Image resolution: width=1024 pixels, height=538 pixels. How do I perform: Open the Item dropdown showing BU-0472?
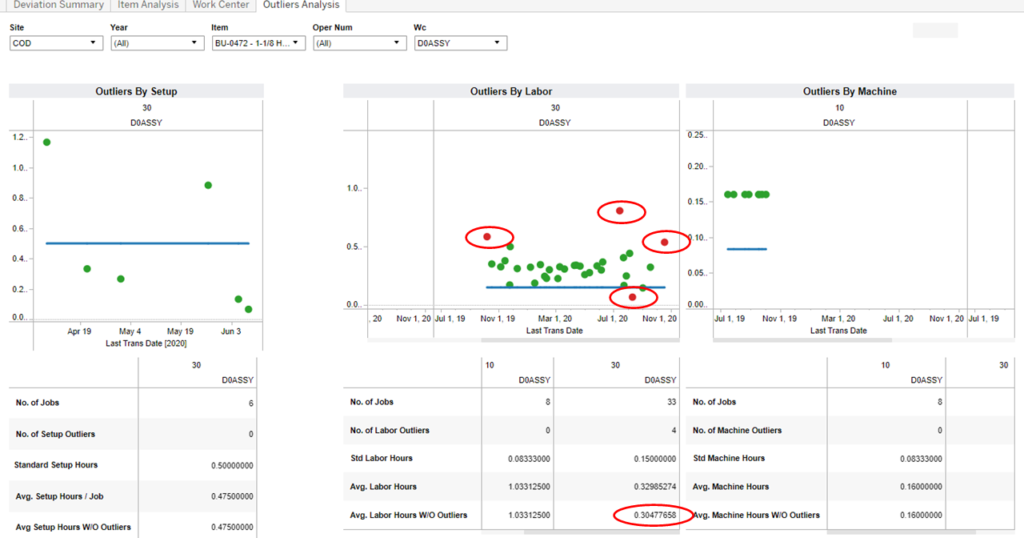click(259, 43)
